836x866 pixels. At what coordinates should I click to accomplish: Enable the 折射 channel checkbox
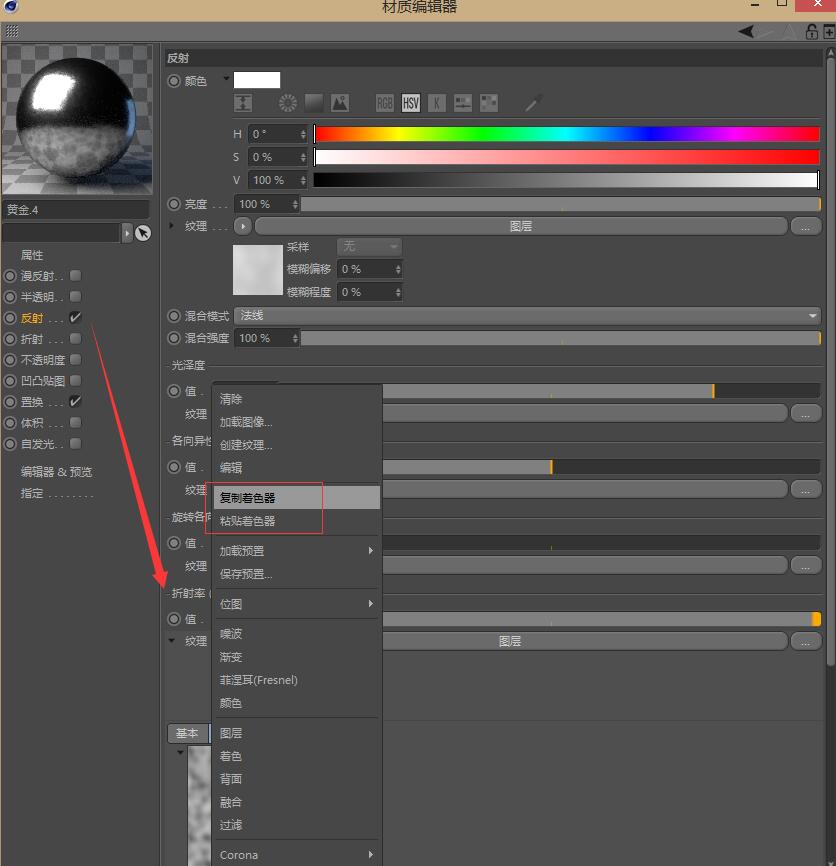(76, 339)
